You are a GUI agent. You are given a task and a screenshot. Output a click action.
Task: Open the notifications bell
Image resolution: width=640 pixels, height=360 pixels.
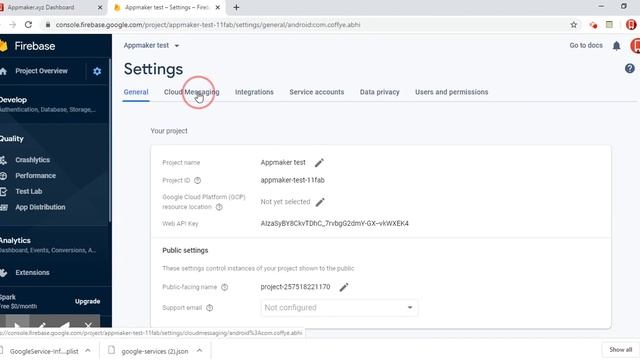coord(616,46)
